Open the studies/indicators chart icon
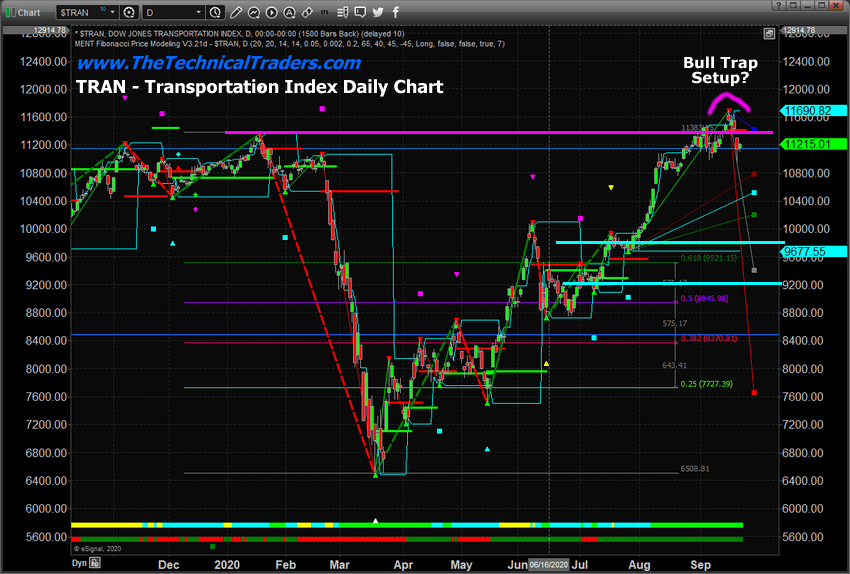850x574 pixels. (x=253, y=12)
